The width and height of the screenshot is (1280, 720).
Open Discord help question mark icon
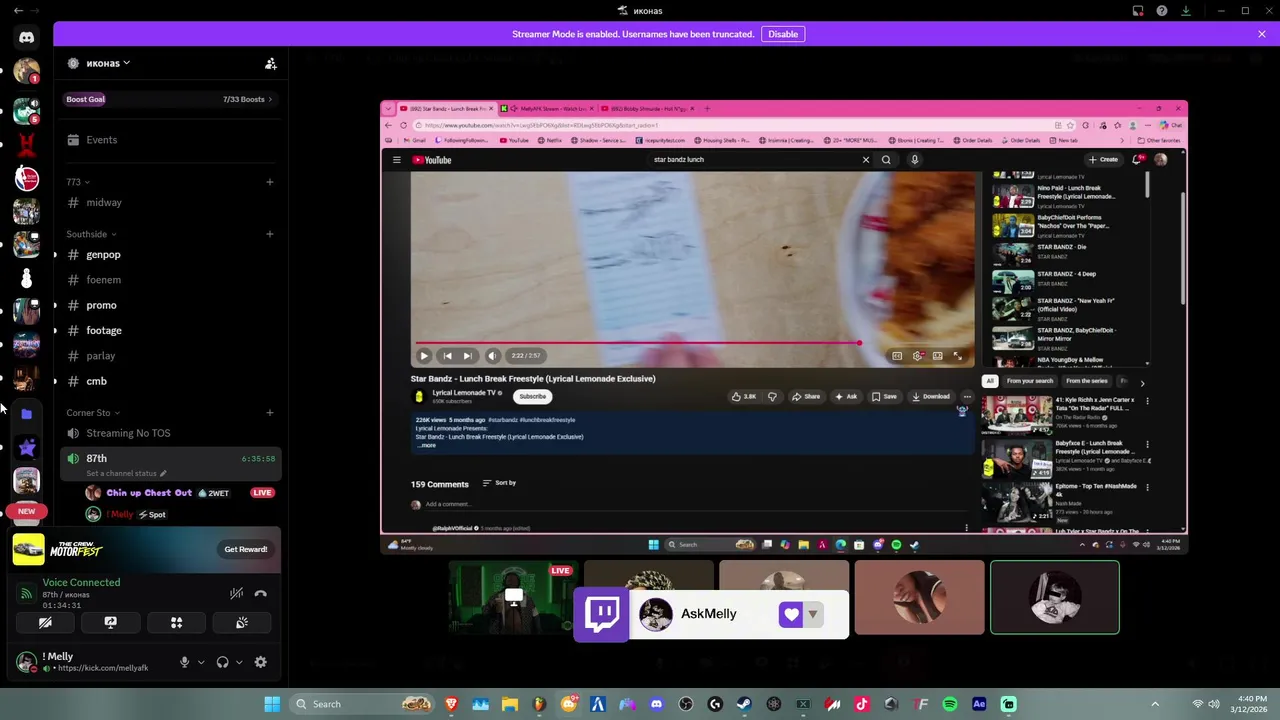point(1162,11)
